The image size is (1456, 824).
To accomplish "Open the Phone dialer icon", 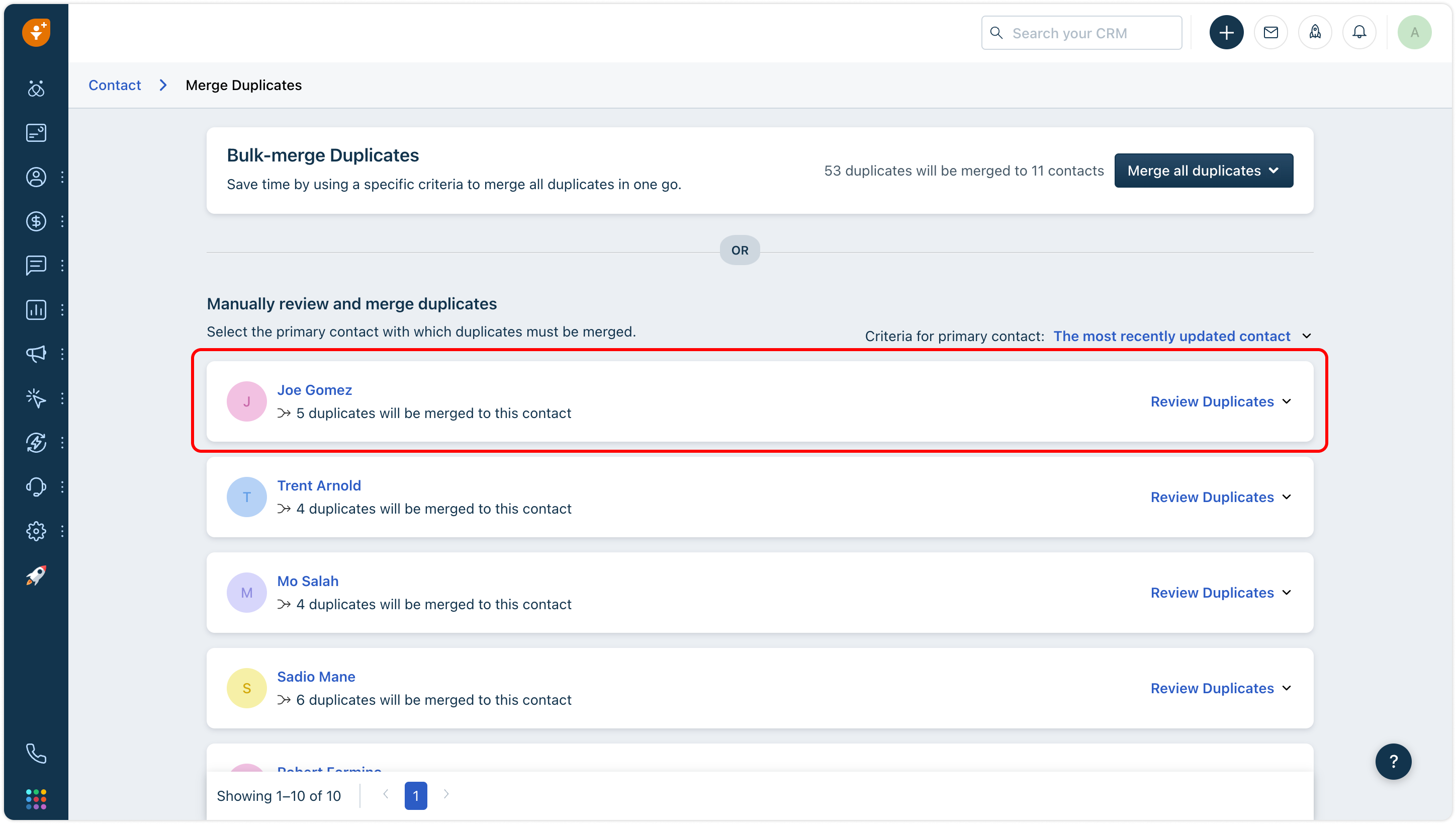I will click(x=36, y=753).
